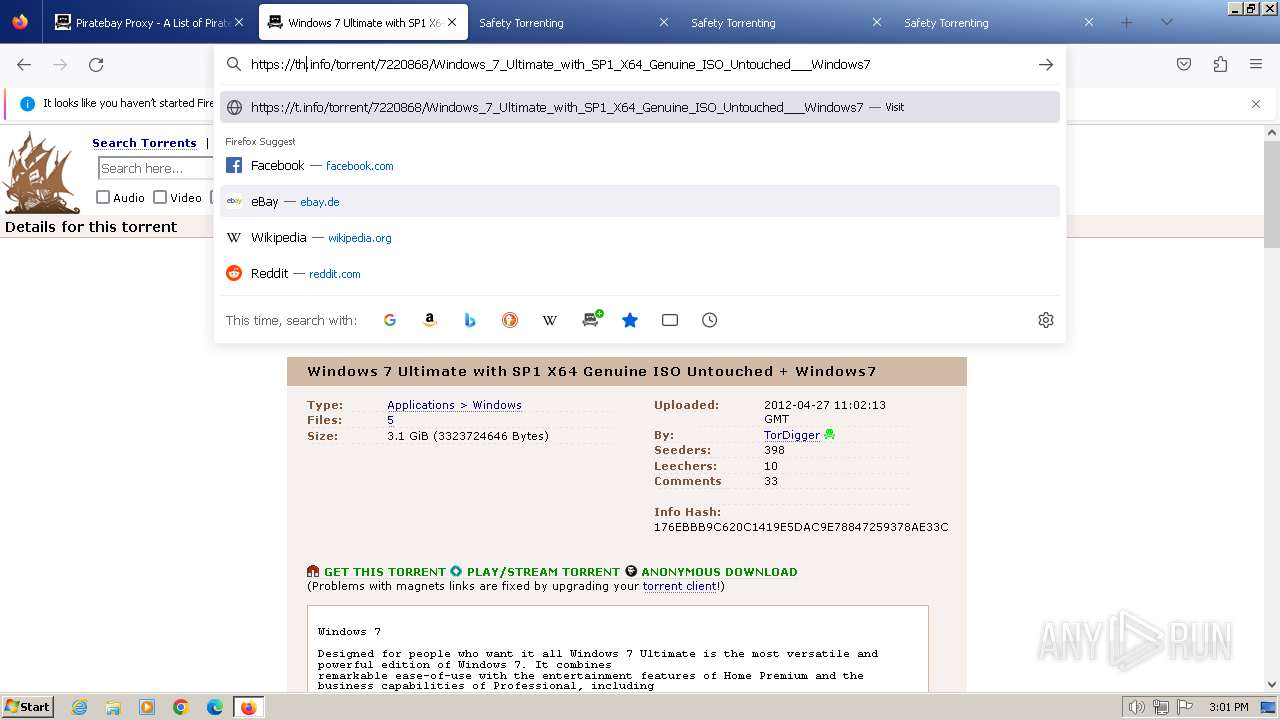This screenshot has width=1280, height=720.
Task: Click the Search Torrents link
Action: click(x=144, y=143)
